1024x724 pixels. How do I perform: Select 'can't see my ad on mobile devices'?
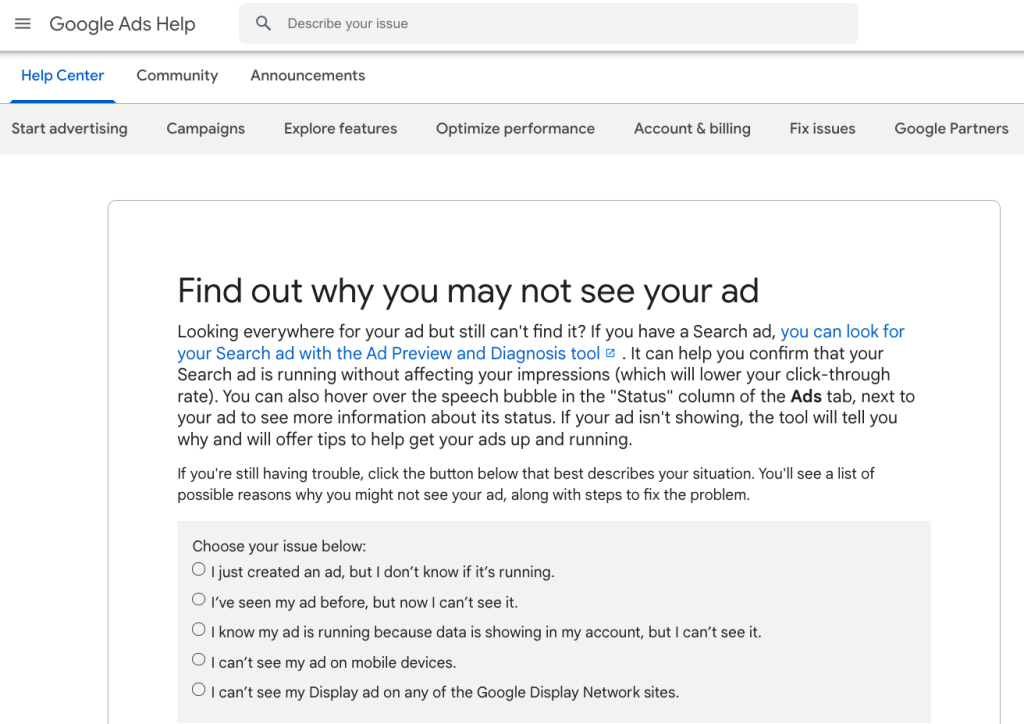click(x=199, y=659)
